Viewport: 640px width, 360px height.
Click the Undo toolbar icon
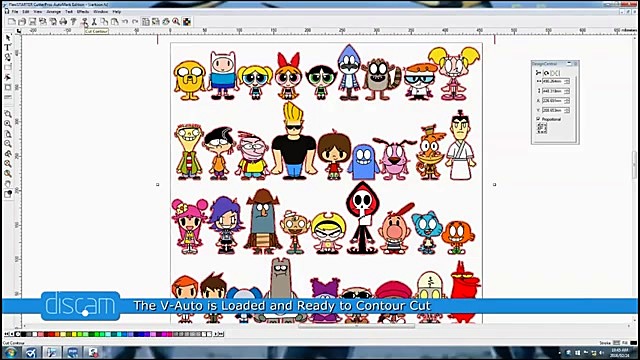(125, 22)
